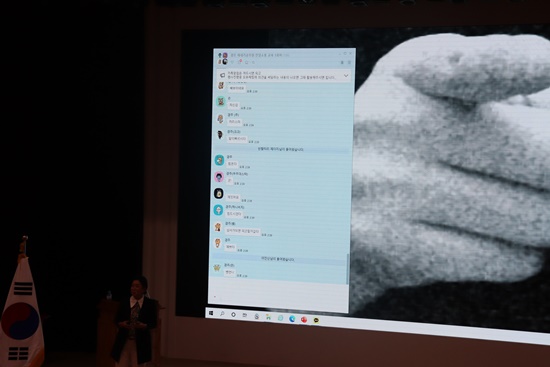Click the group chat profile picture cluster

(x=223, y=59)
